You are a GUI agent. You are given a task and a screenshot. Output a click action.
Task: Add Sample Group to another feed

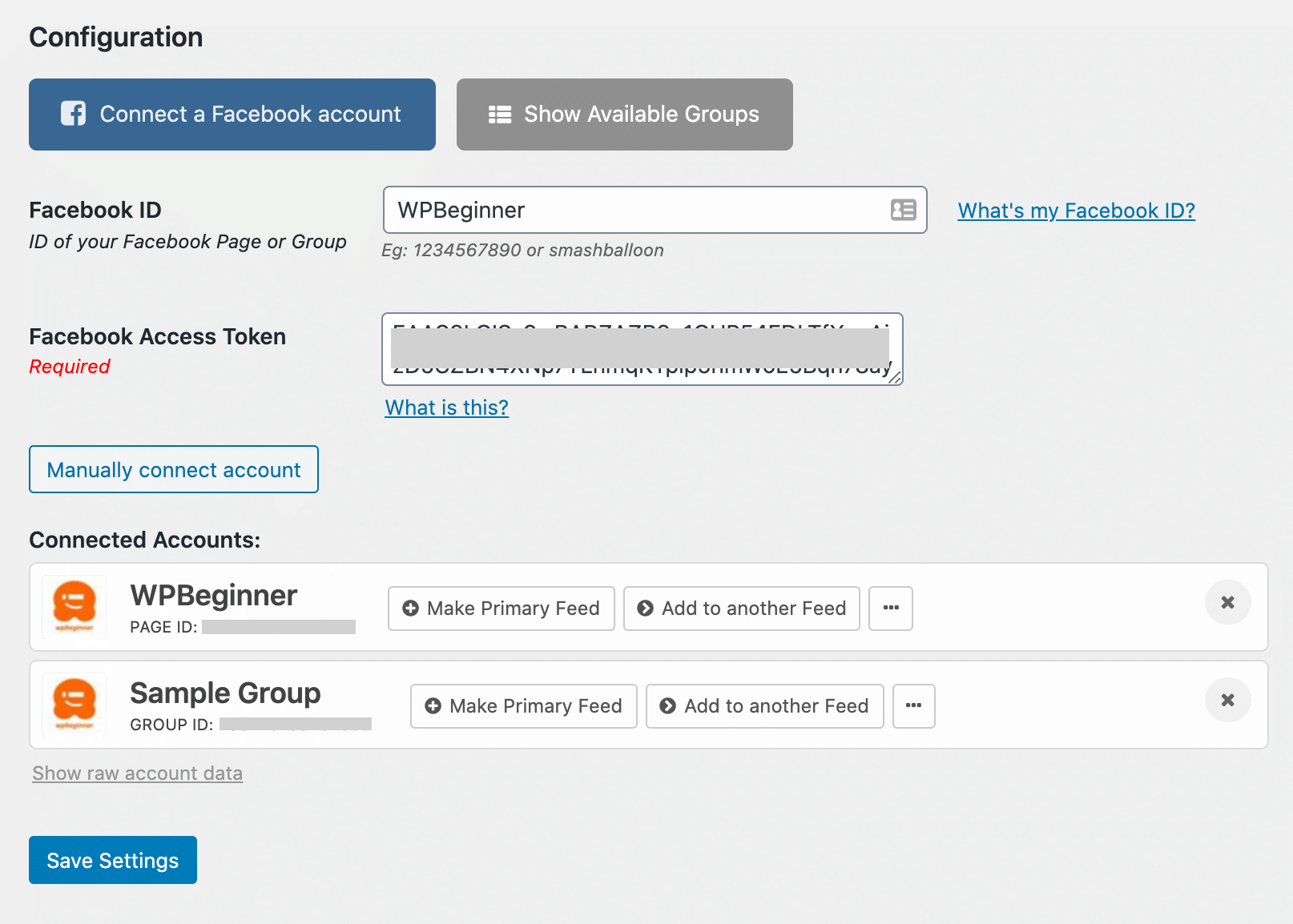coord(764,706)
